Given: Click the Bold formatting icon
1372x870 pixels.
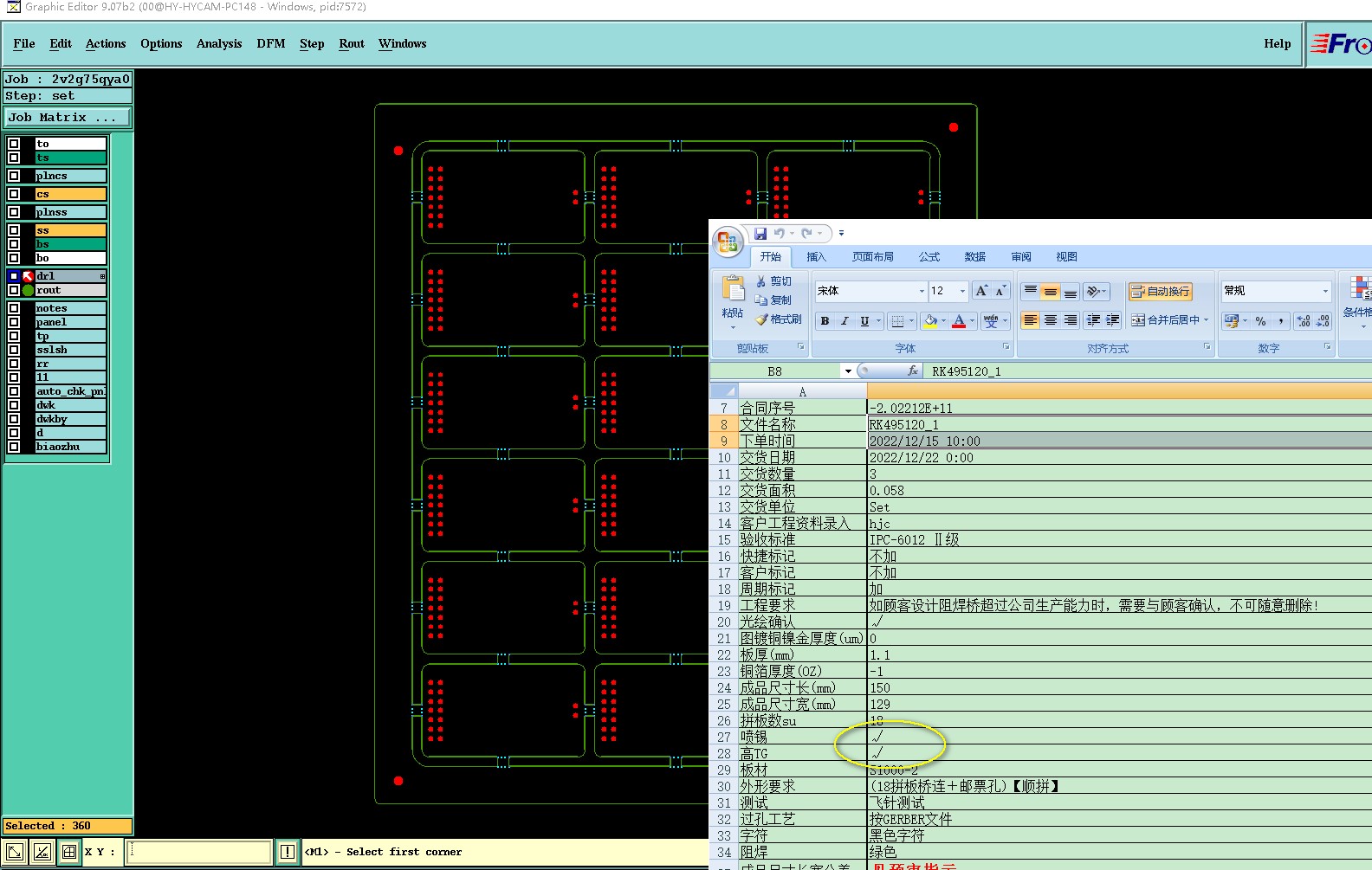Looking at the screenshot, I should [825, 321].
